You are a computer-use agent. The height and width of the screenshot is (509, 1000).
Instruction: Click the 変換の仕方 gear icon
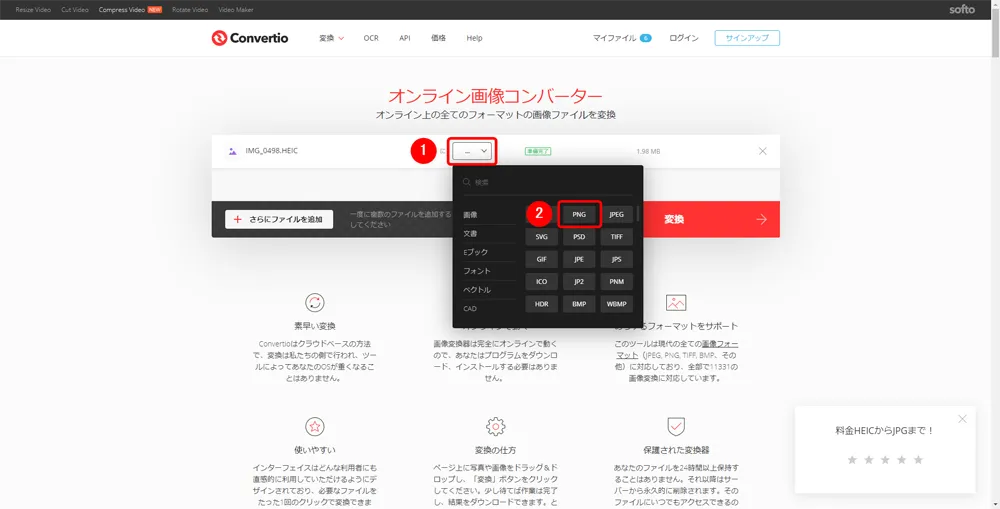pyautogui.click(x=496, y=426)
